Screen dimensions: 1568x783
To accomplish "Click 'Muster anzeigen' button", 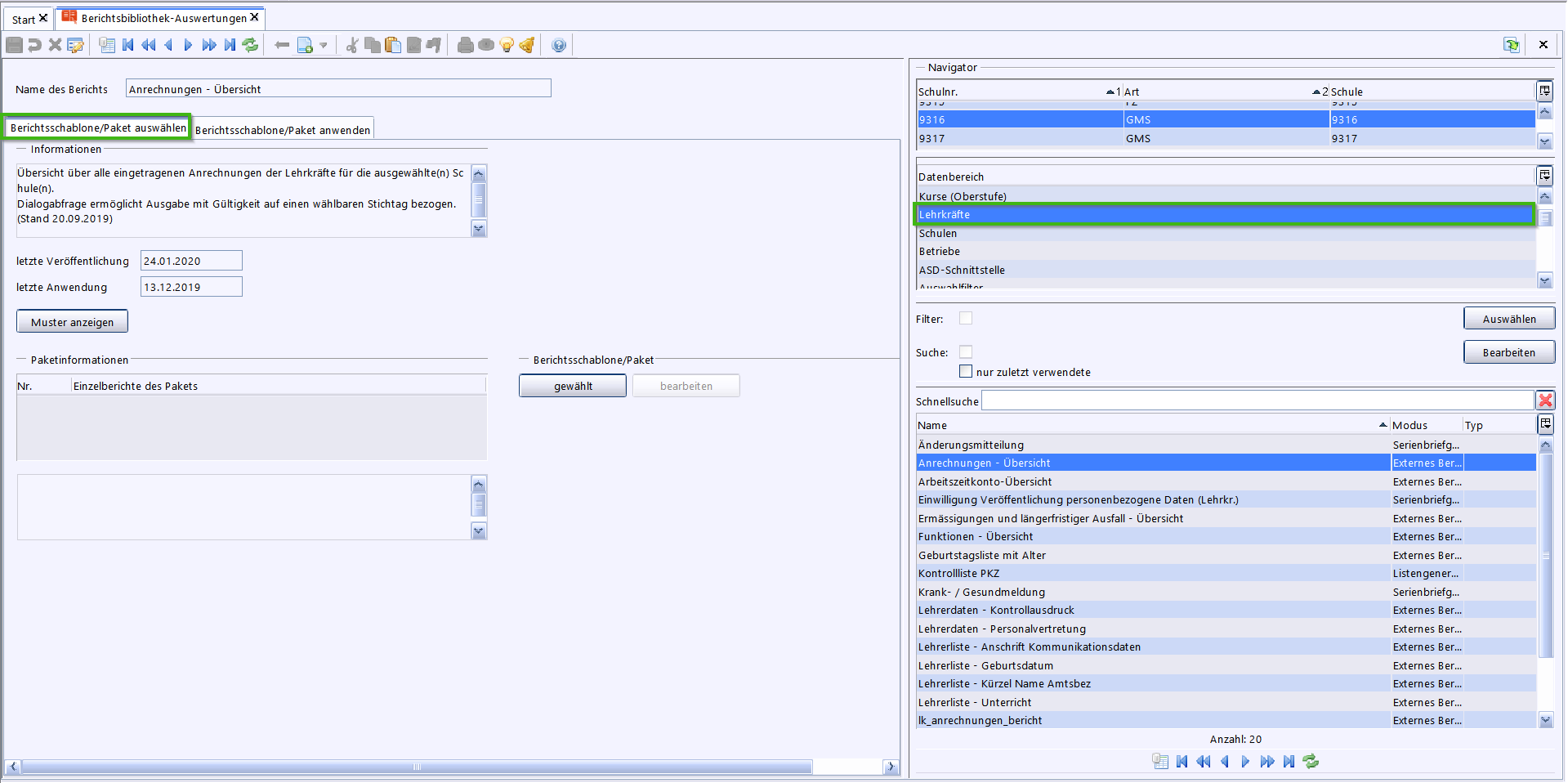I will coord(72,322).
